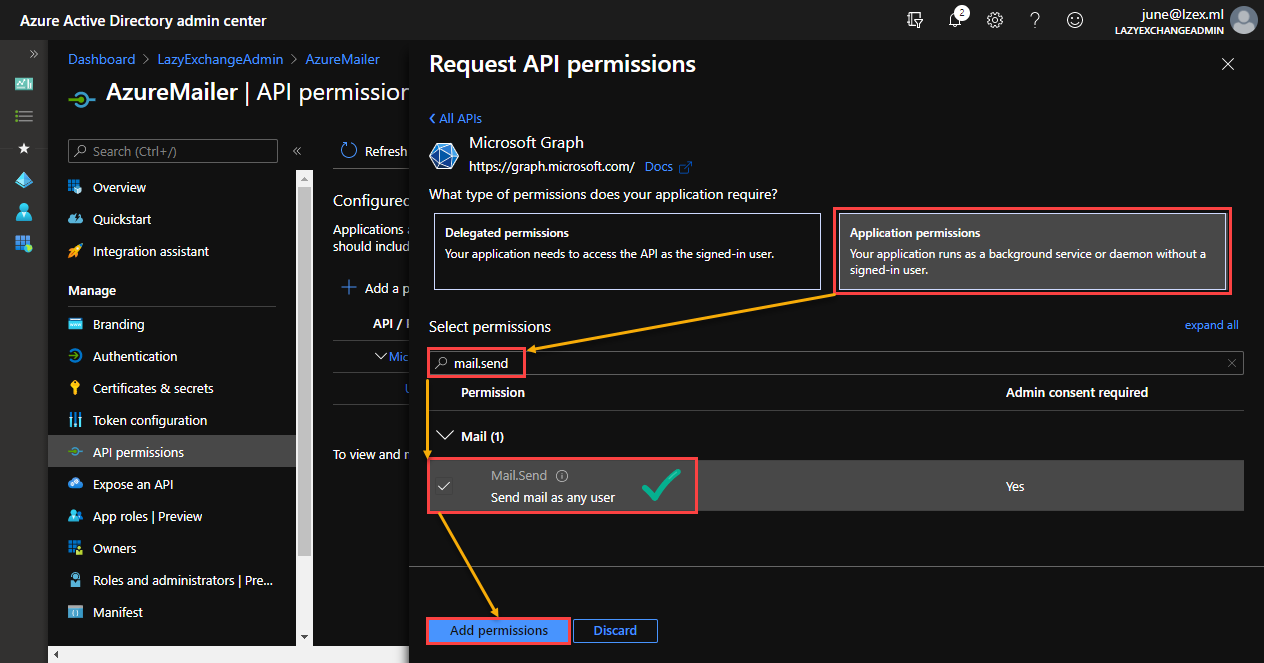Choose Application permissions
The image size is (1264, 663).
tap(1032, 250)
